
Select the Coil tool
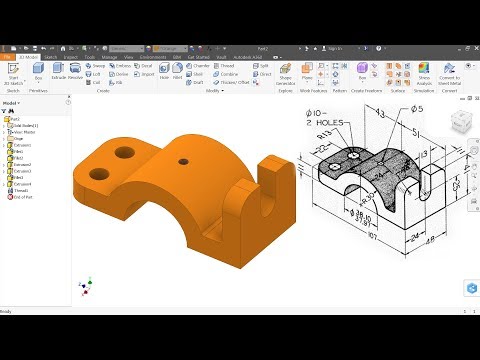click(93, 82)
